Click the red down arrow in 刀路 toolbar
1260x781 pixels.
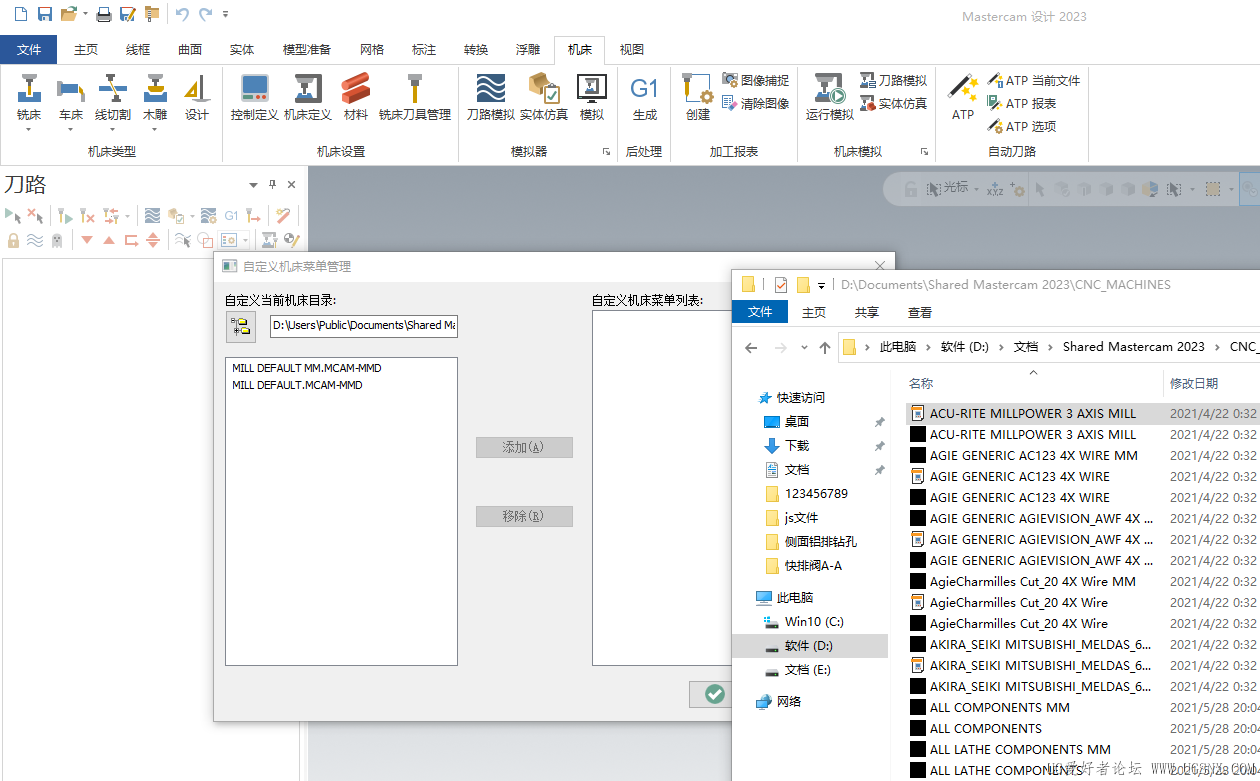(87, 240)
